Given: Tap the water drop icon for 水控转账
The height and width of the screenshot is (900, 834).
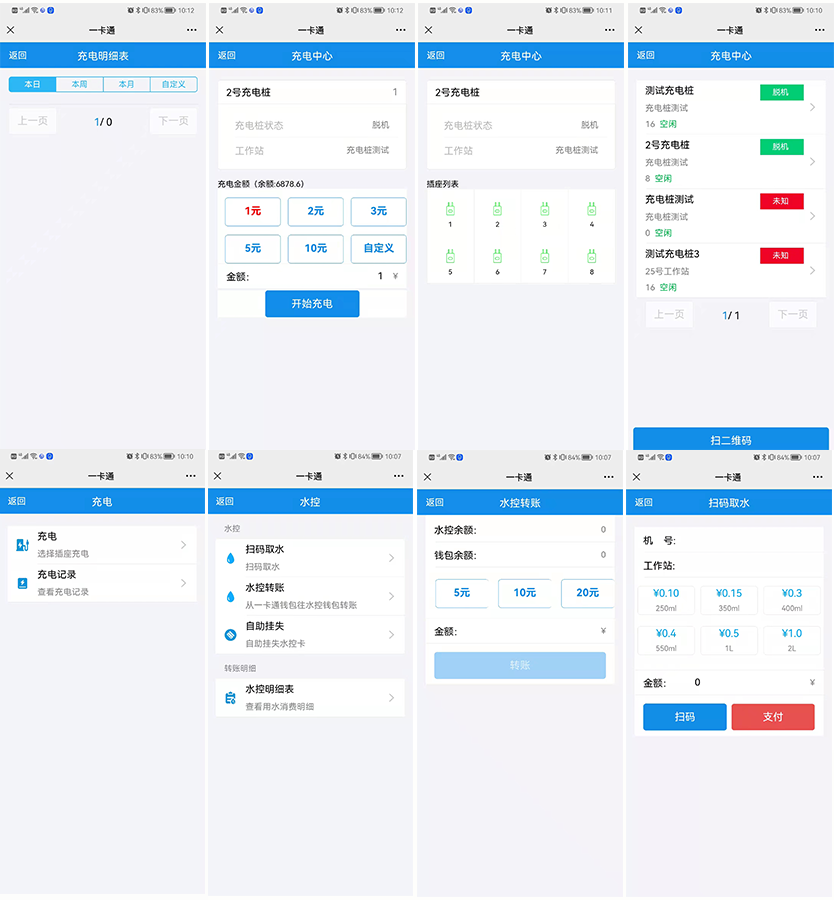Looking at the screenshot, I should [x=231, y=596].
